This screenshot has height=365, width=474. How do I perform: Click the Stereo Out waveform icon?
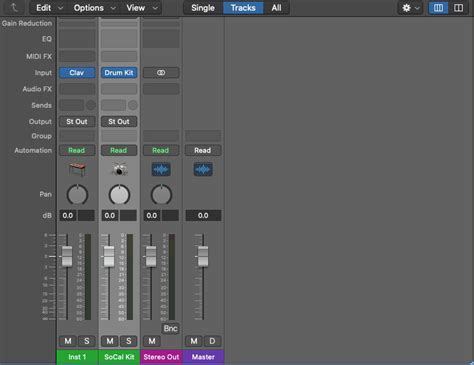pyautogui.click(x=161, y=169)
